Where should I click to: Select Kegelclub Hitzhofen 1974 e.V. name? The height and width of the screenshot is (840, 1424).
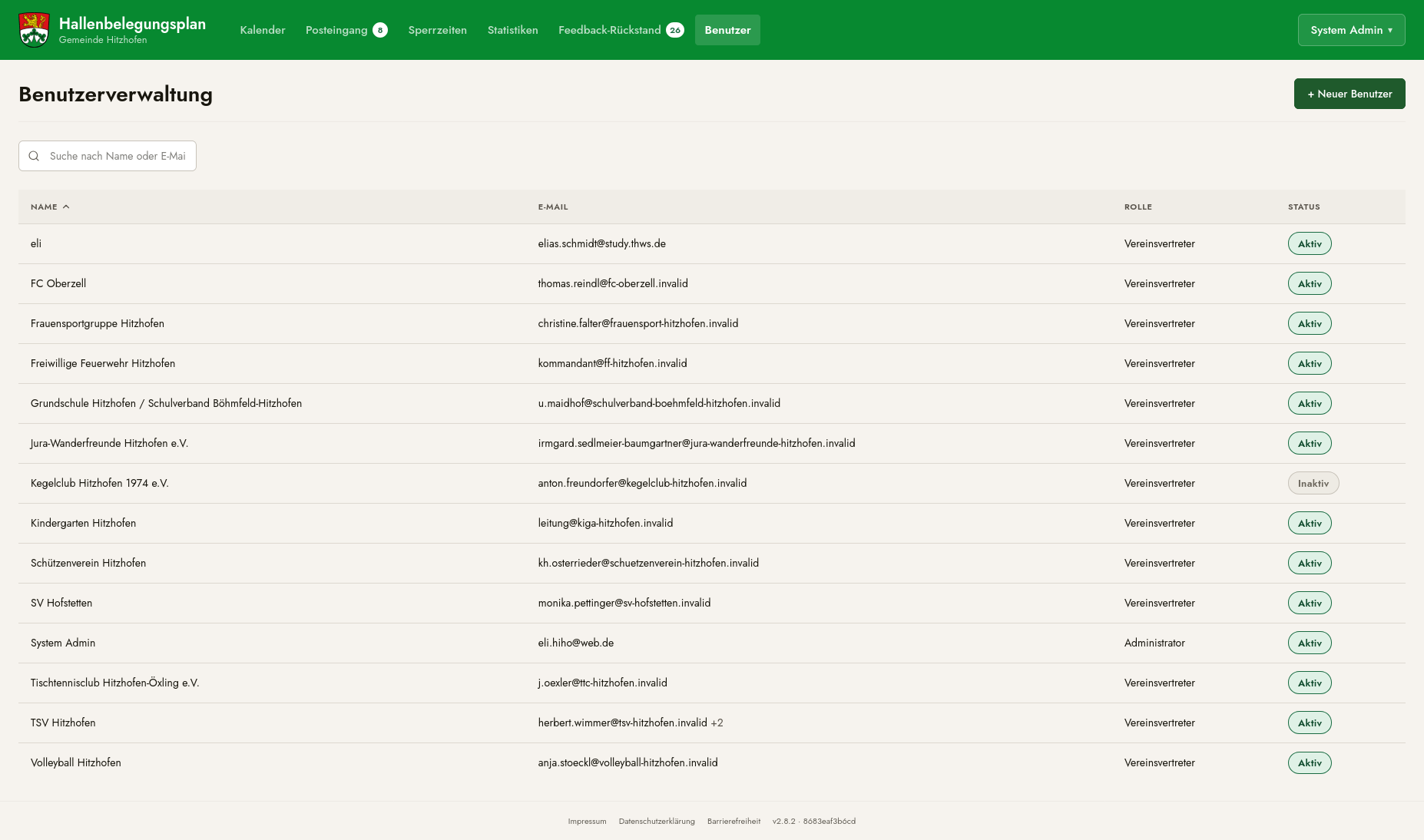pos(100,483)
